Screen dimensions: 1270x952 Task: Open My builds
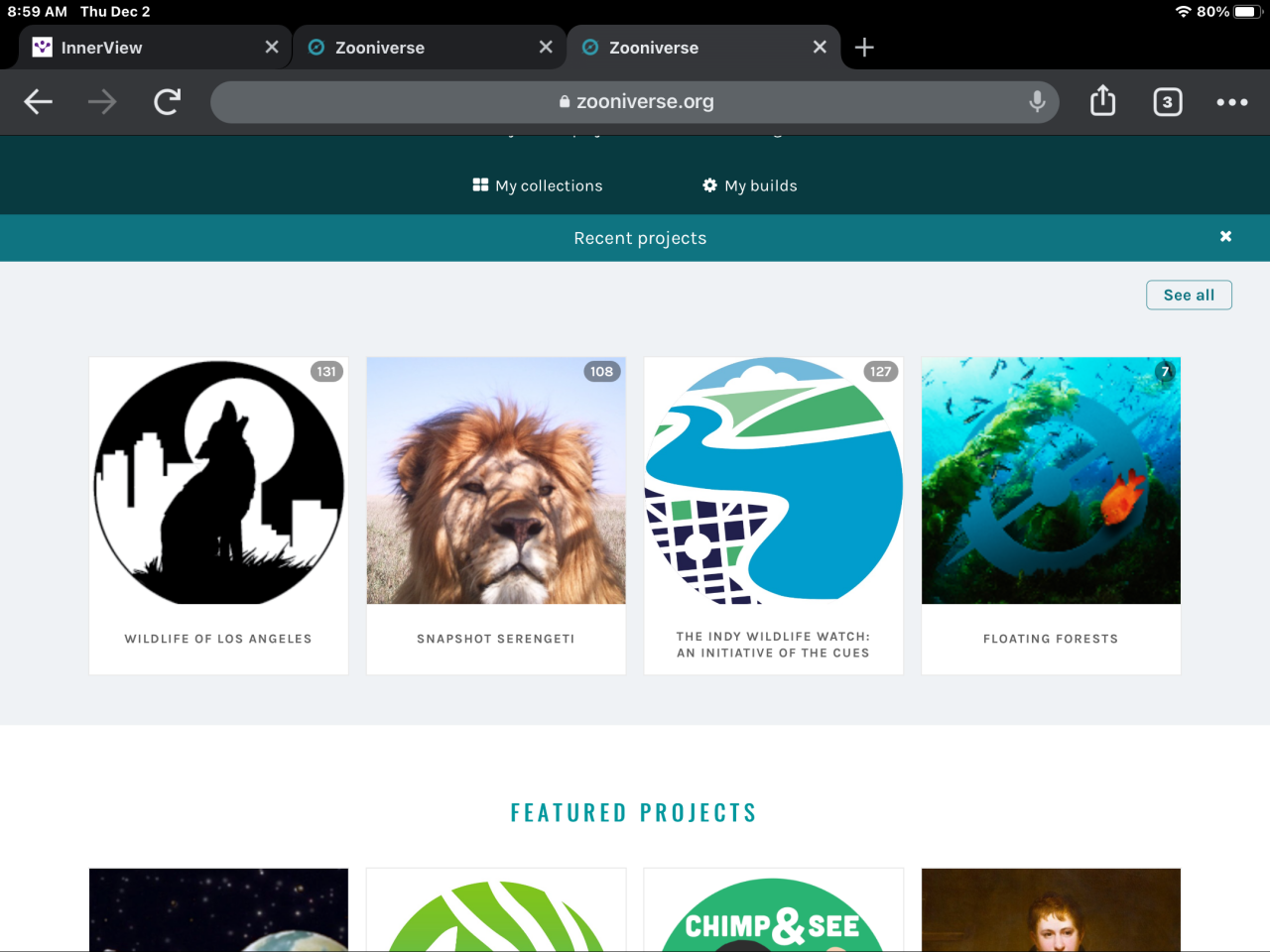click(750, 185)
